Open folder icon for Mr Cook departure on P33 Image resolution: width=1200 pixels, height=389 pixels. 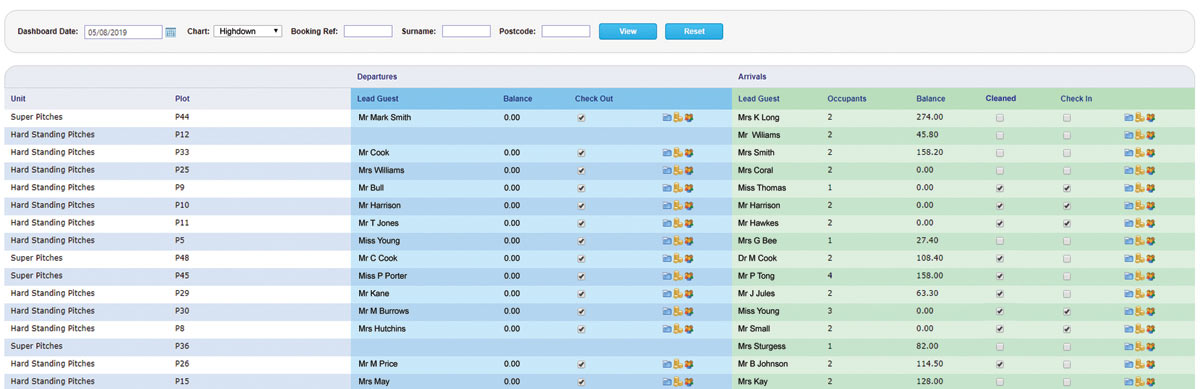[667, 153]
